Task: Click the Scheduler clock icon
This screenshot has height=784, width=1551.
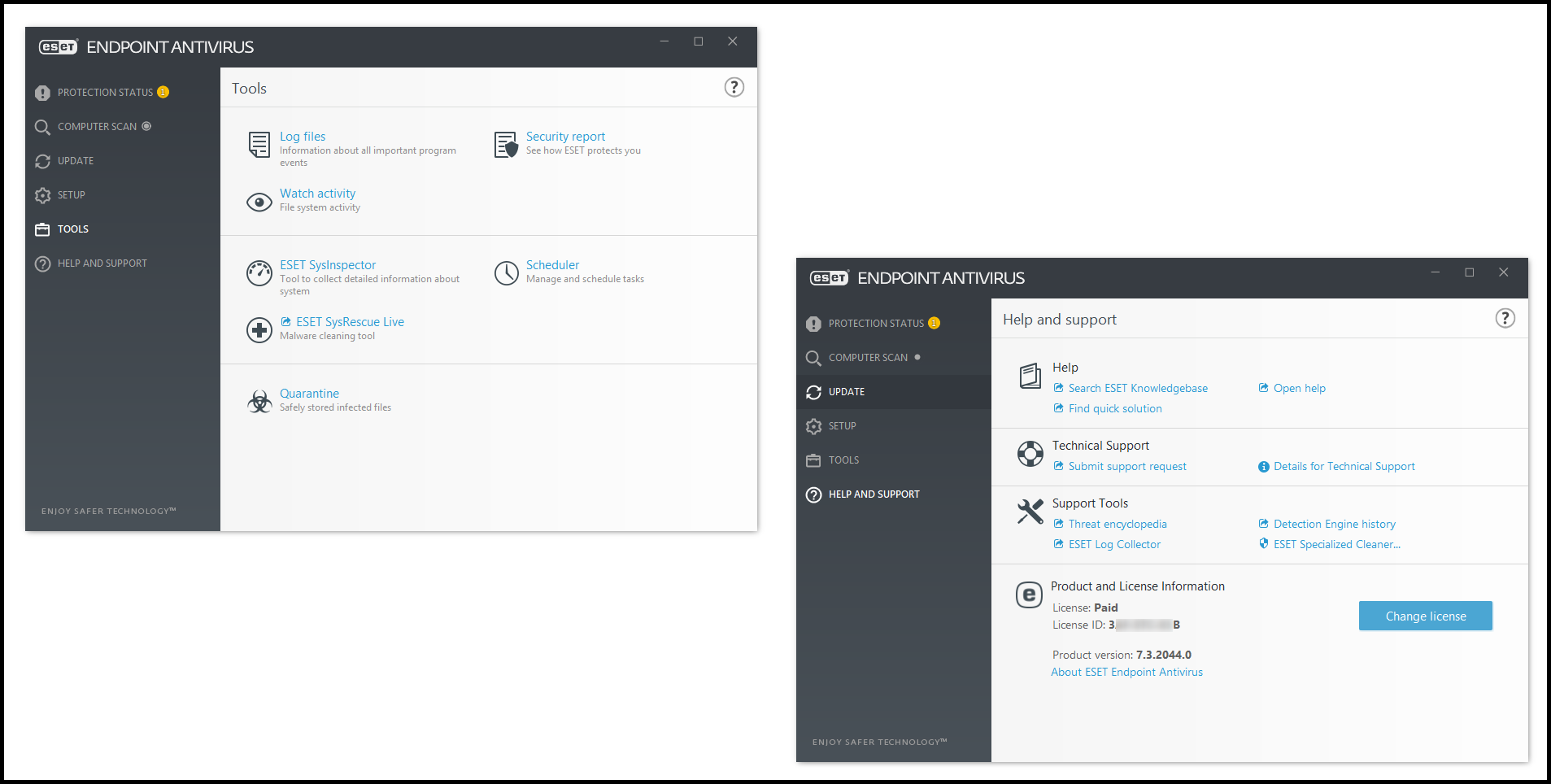Action: point(506,273)
